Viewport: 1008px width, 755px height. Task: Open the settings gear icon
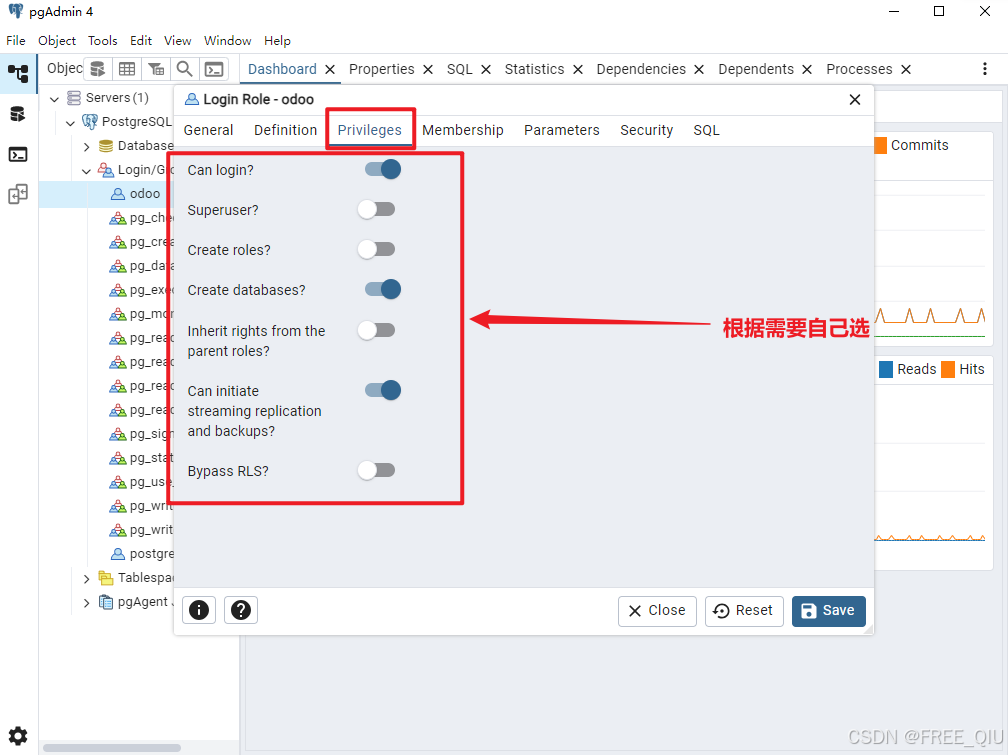[18, 736]
